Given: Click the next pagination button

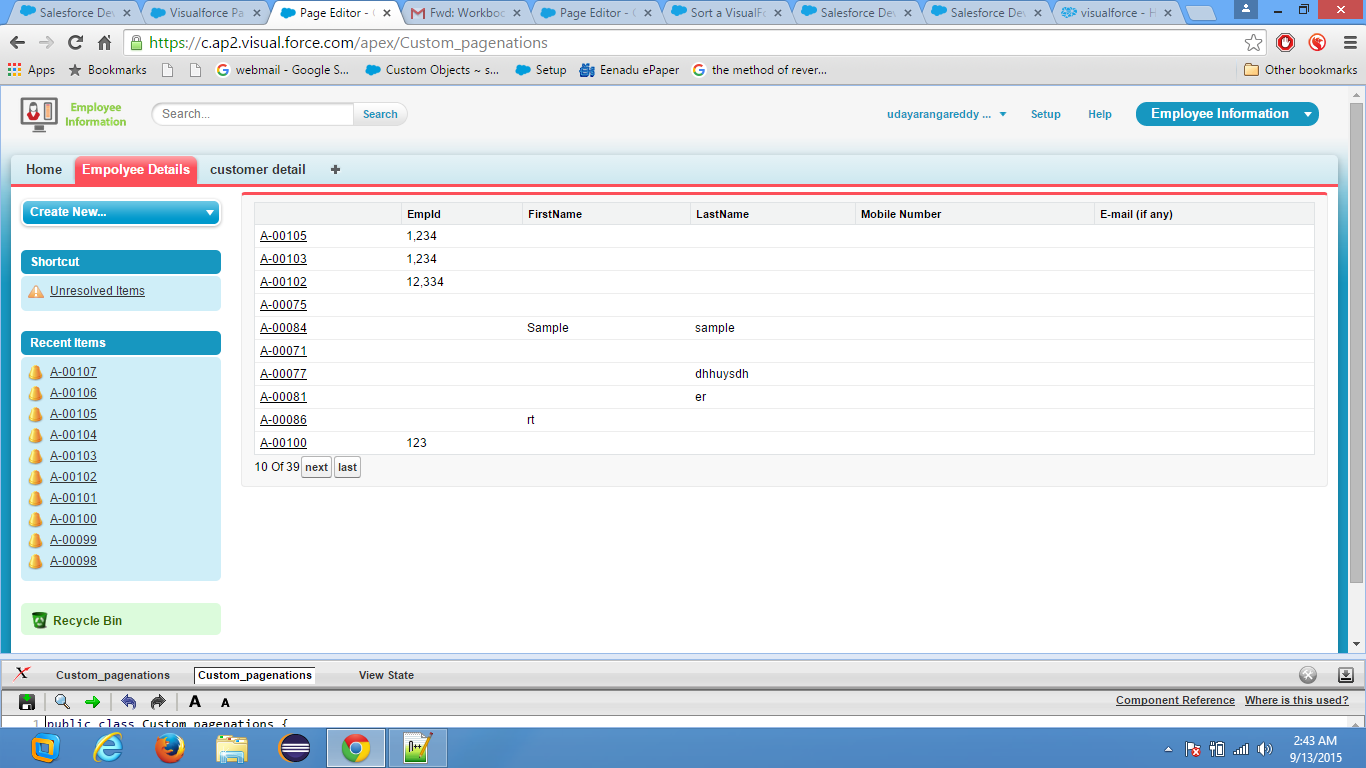Looking at the screenshot, I should click(x=316, y=467).
